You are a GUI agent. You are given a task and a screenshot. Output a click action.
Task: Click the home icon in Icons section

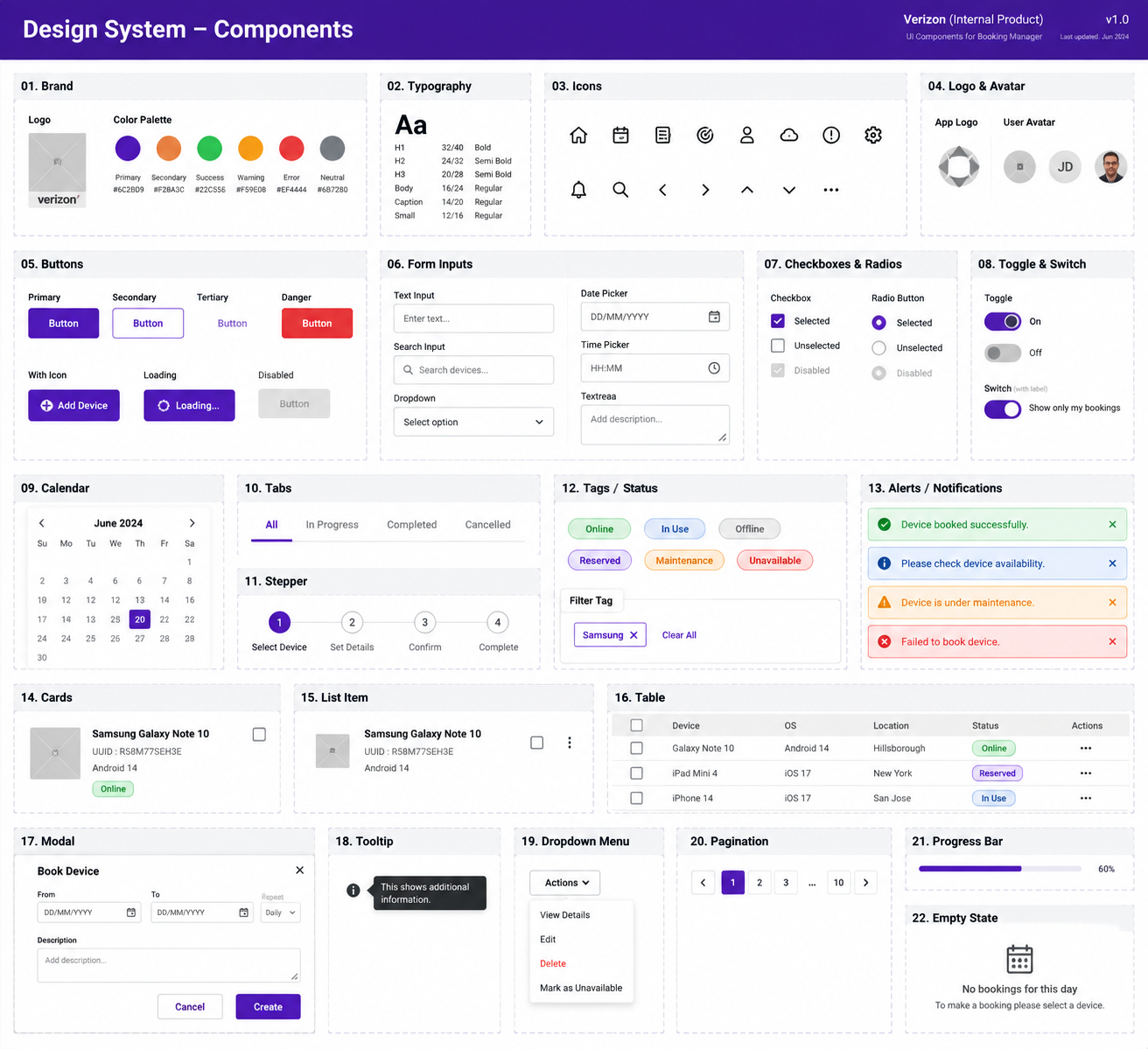tap(578, 135)
